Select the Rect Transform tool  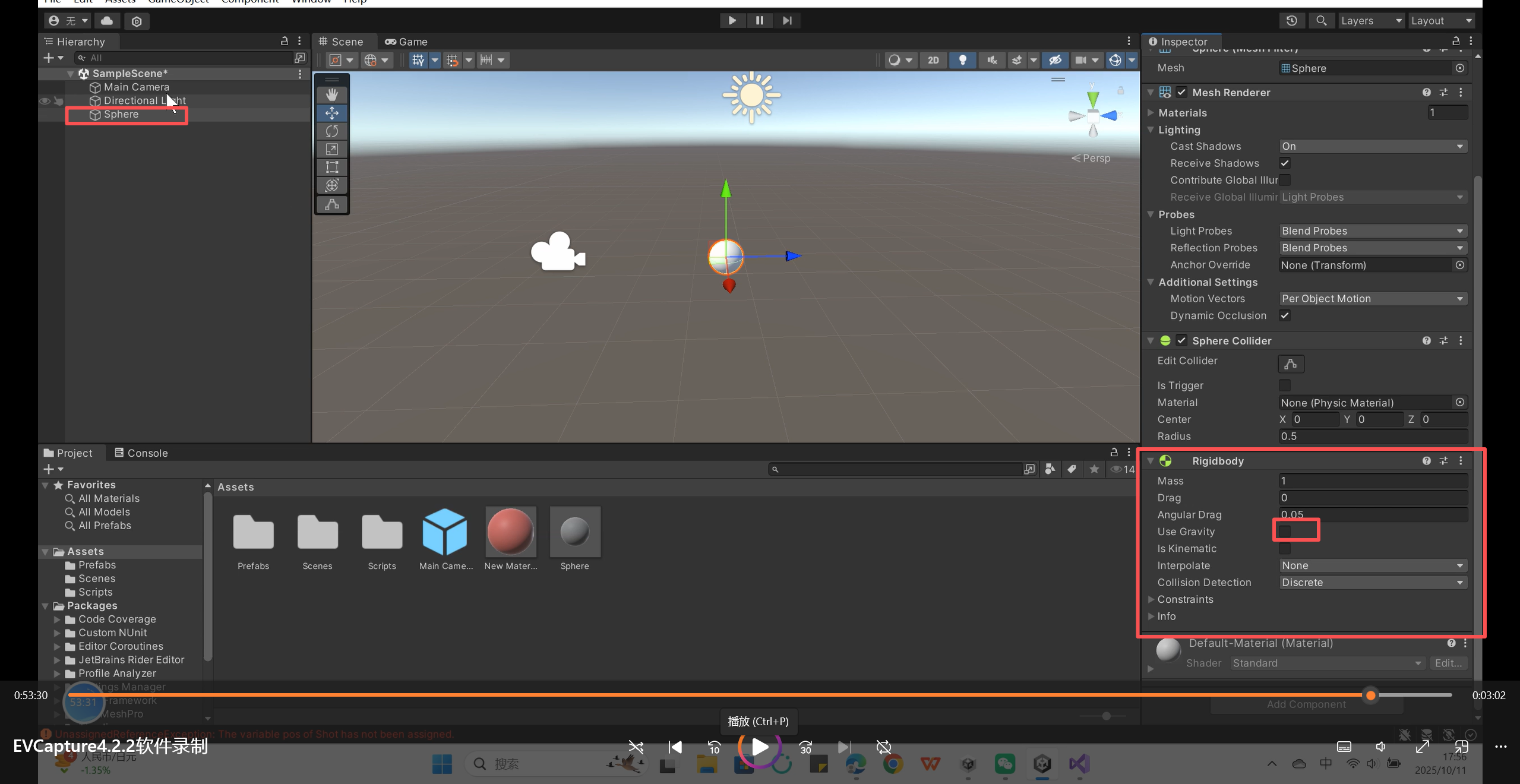click(x=331, y=167)
